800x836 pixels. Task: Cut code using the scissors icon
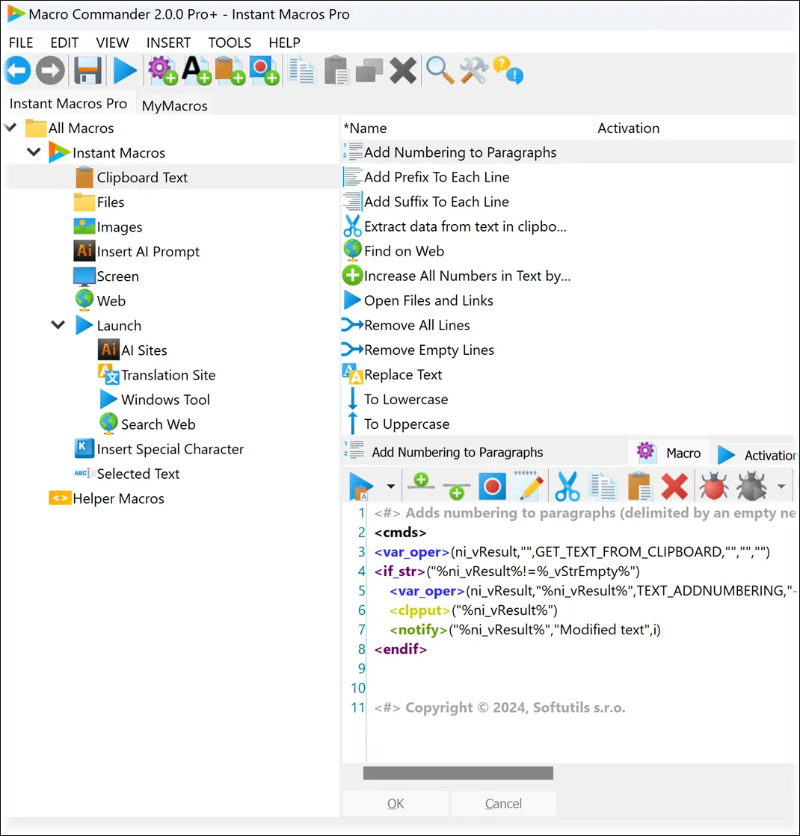pyautogui.click(x=566, y=486)
